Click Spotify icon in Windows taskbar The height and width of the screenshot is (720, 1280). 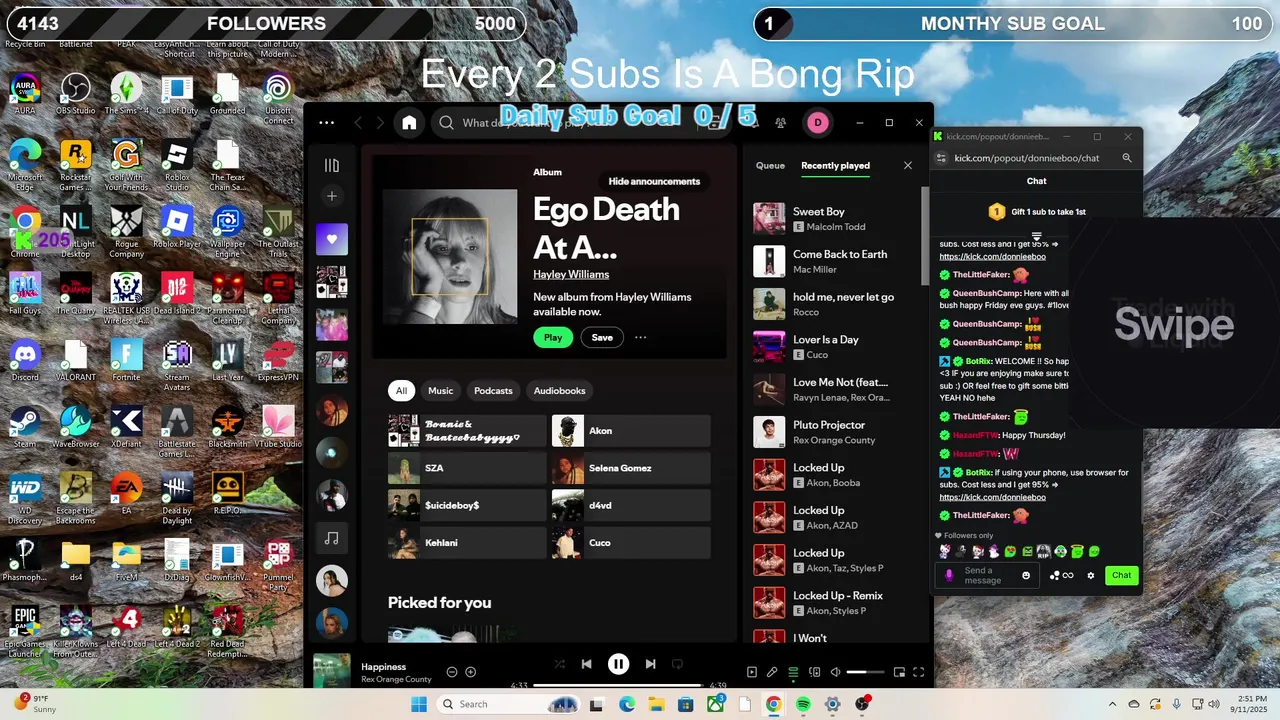[x=803, y=704]
